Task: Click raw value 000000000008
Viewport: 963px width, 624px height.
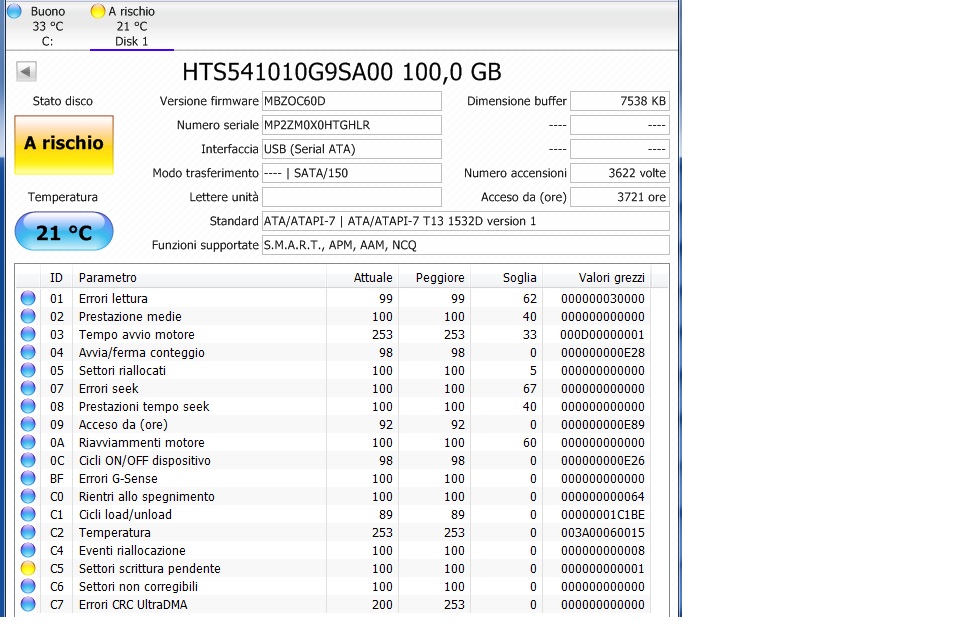Action: click(602, 550)
